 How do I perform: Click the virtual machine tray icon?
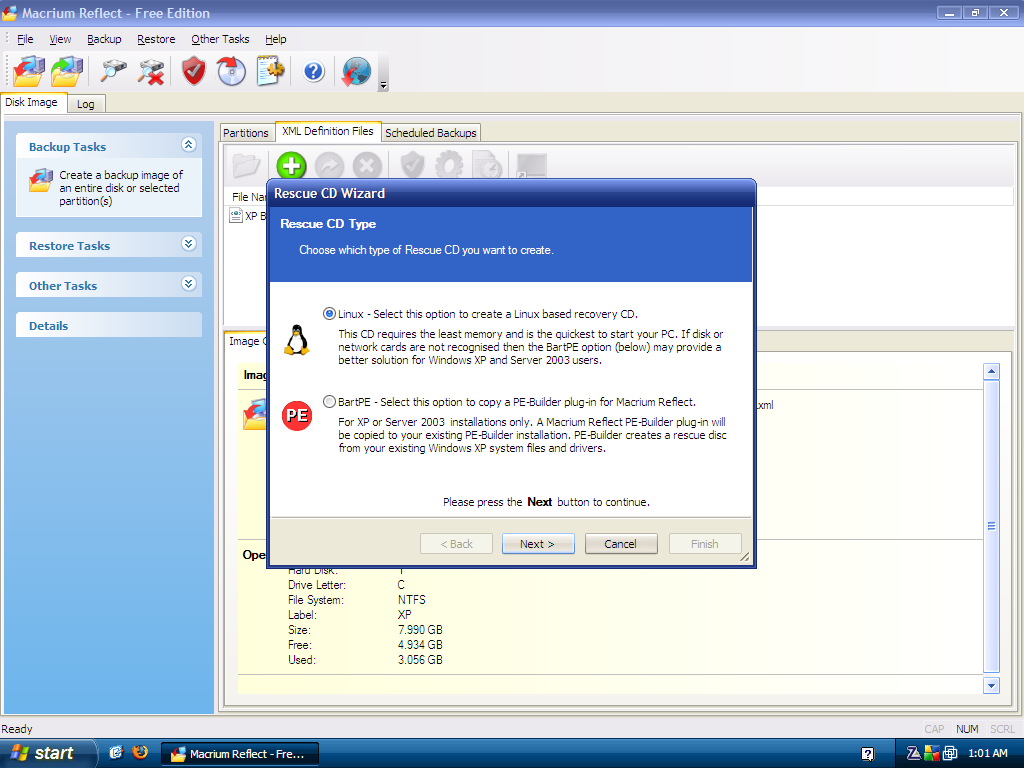(950, 753)
